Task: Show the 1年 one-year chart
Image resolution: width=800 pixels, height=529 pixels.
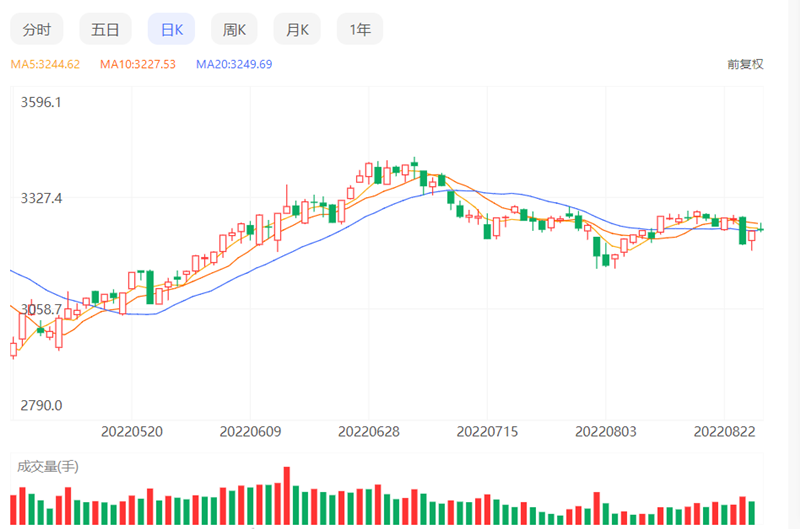Action: coord(360,30)
